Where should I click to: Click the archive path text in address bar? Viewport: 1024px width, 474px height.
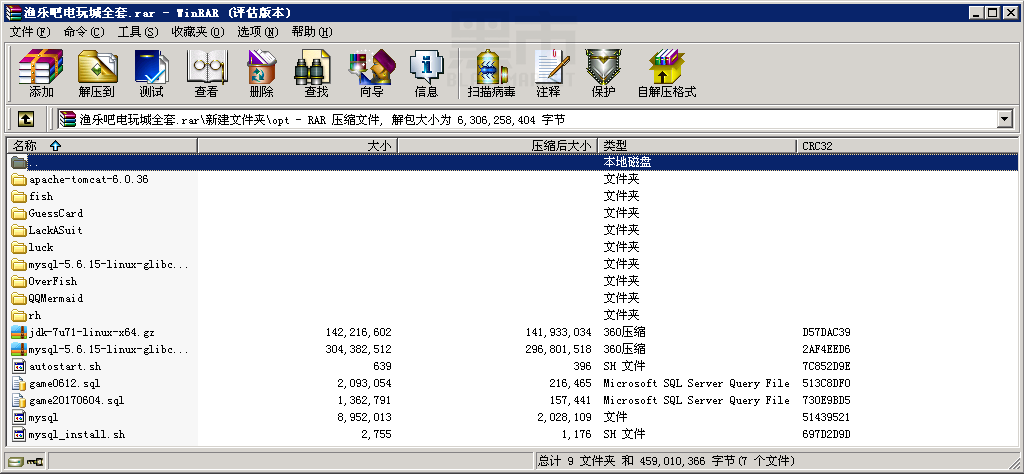click(x=322, y=119)
